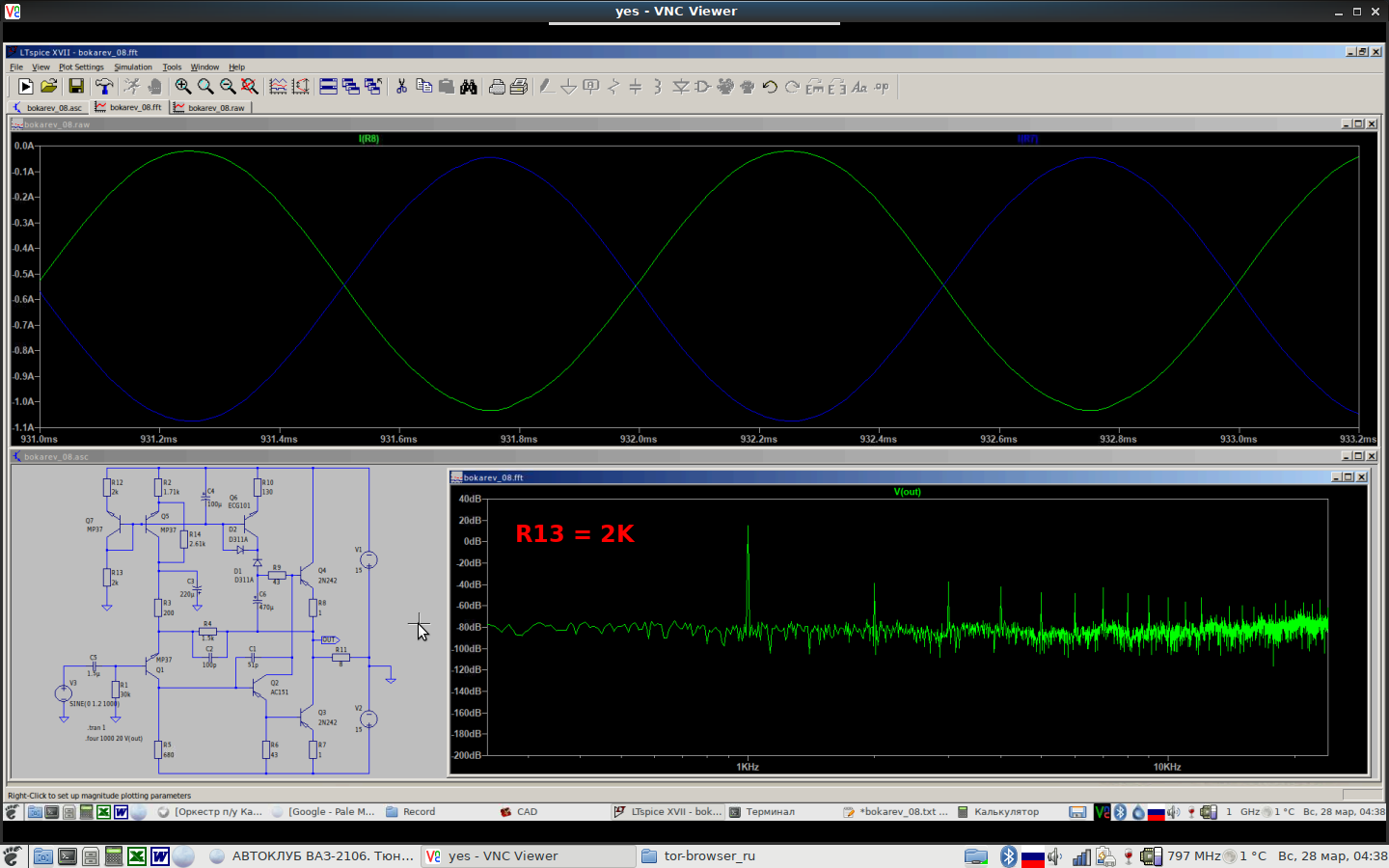Click the V(out) trace label in FFT plot

tap(907, 492)
